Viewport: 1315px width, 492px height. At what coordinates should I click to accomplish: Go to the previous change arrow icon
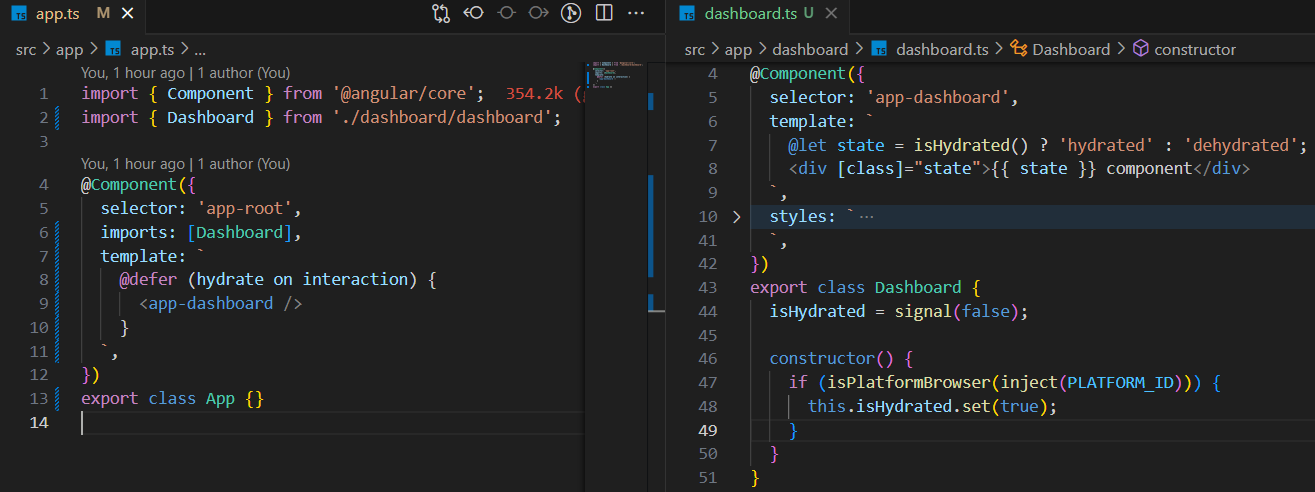(x=474, y=14)
